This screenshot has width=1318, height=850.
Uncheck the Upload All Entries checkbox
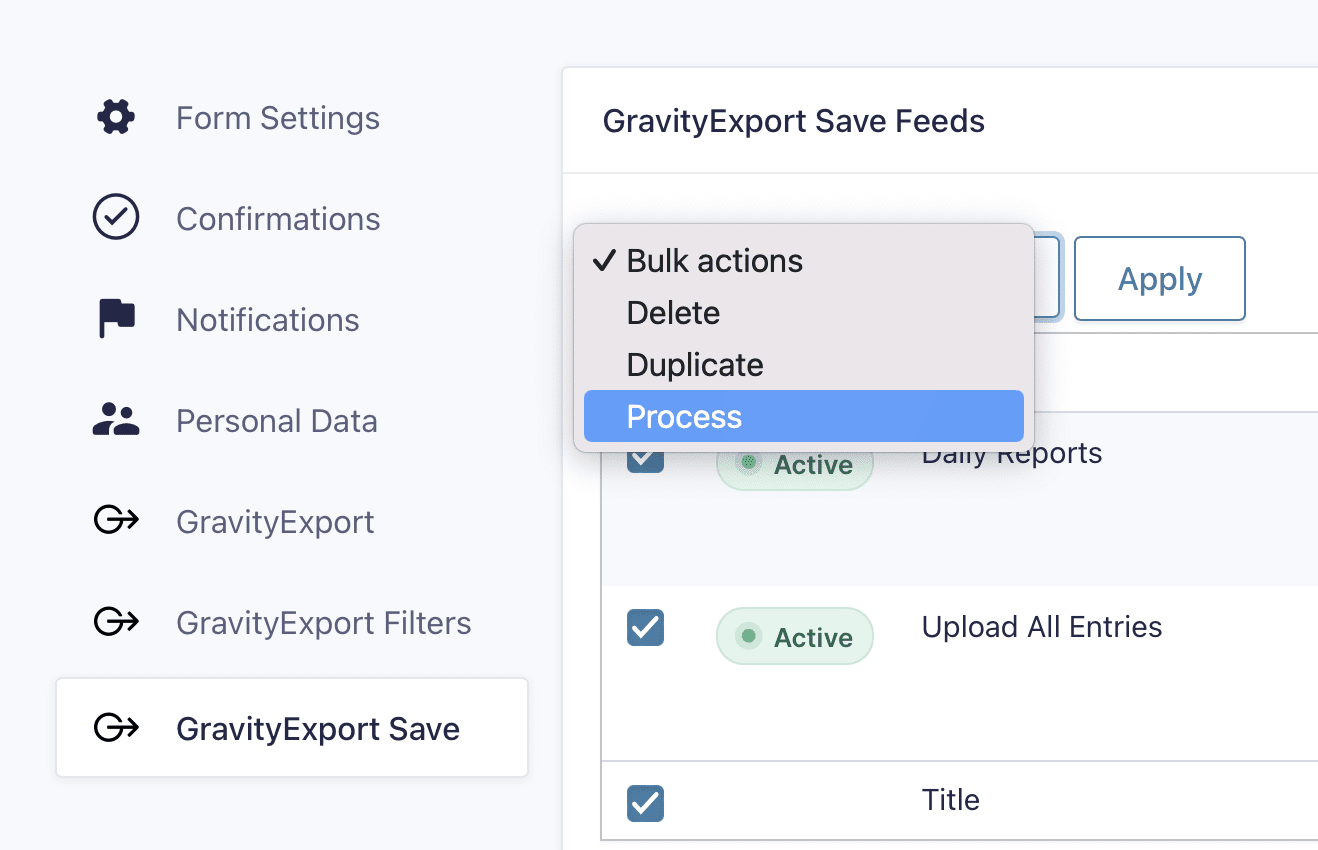click(645, 628)
